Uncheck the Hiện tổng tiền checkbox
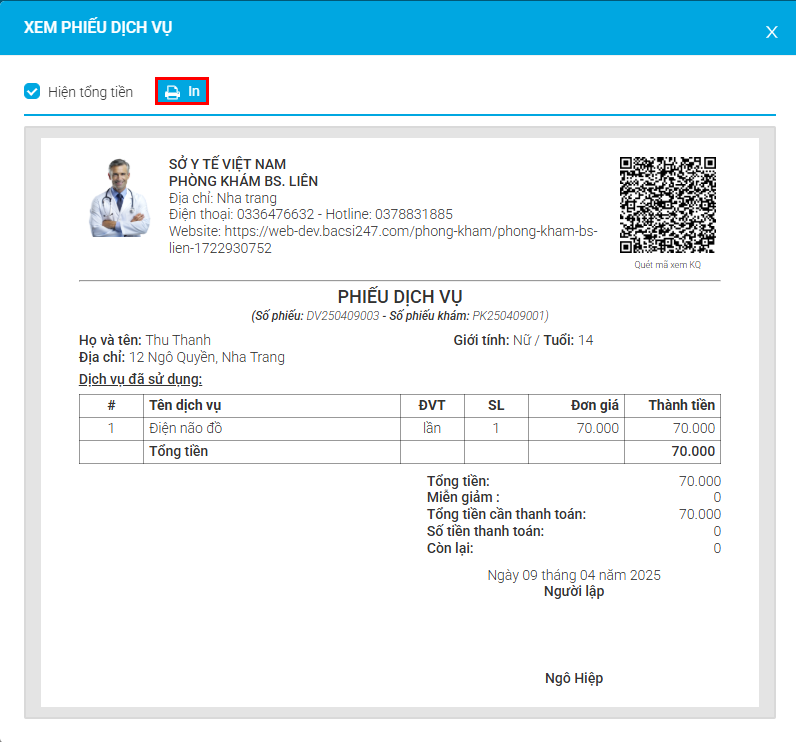 32,92
